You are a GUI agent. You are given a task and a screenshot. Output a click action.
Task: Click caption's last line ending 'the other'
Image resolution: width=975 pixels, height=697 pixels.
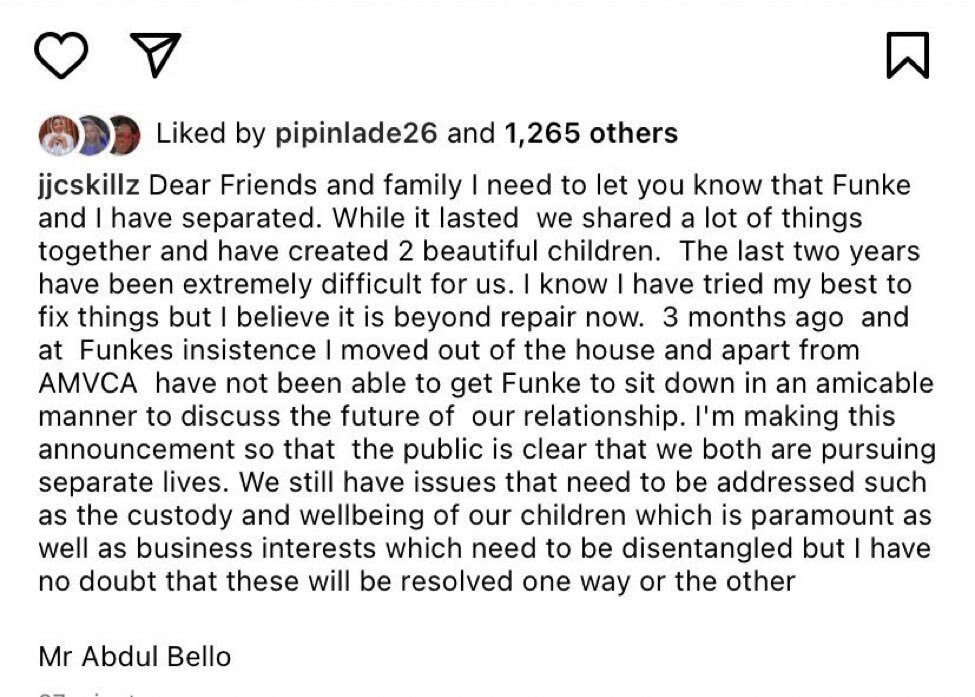point(417,582)
